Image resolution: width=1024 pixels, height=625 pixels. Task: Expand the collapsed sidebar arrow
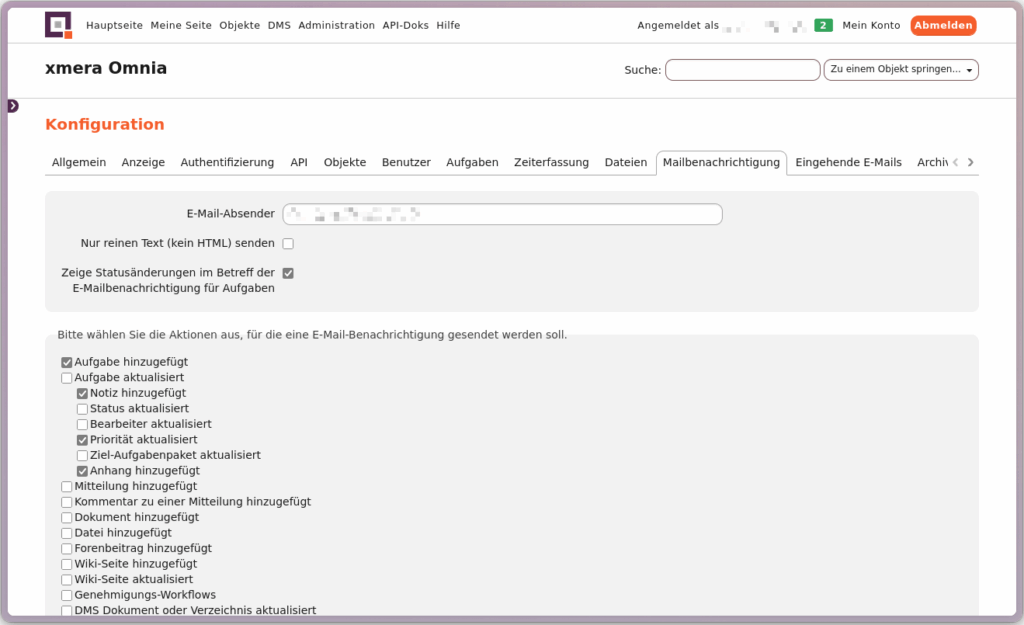click(x=13, y=106)
